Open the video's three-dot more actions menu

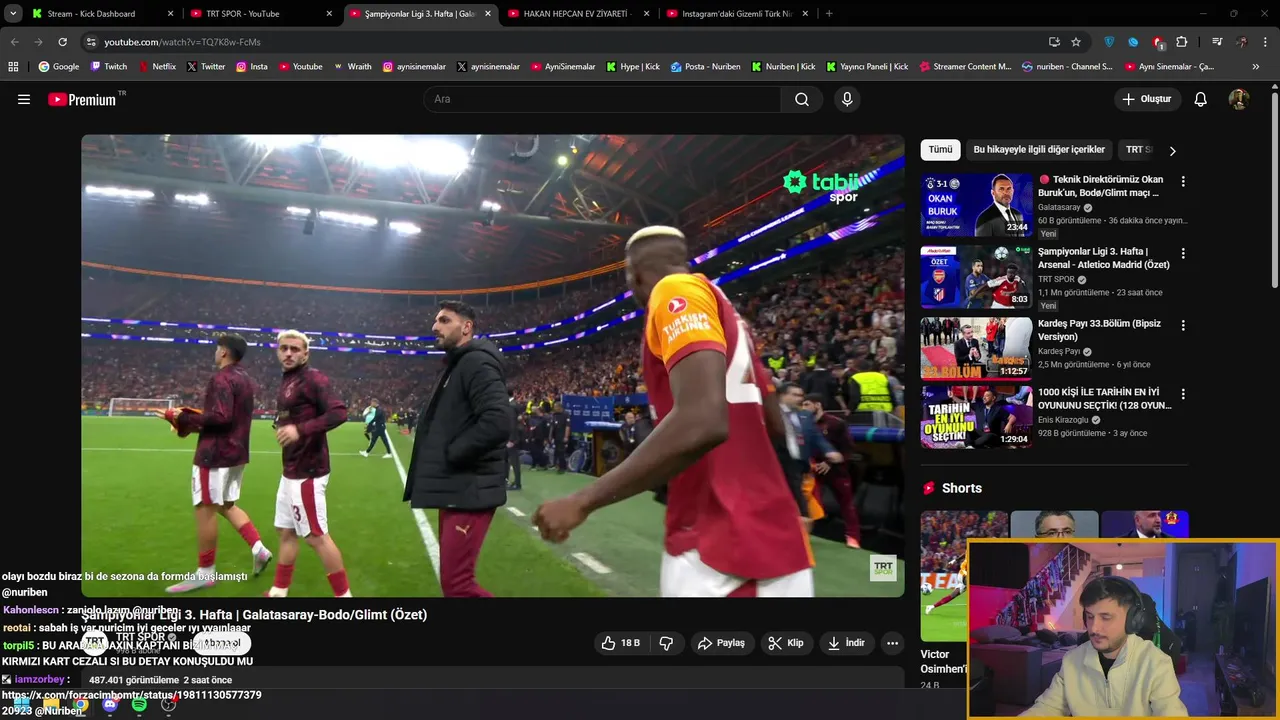(892, 643)
